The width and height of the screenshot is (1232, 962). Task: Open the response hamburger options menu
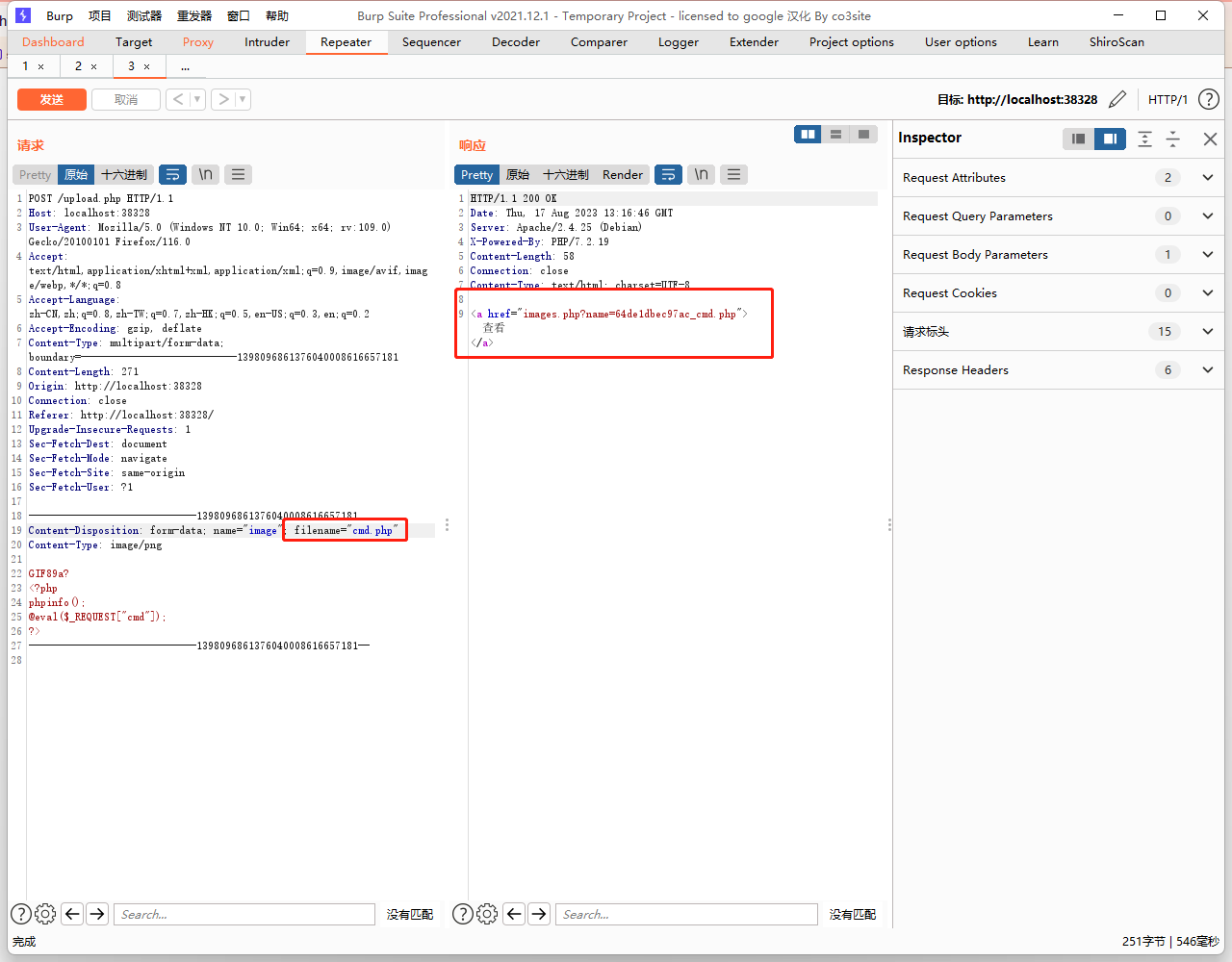733,174
